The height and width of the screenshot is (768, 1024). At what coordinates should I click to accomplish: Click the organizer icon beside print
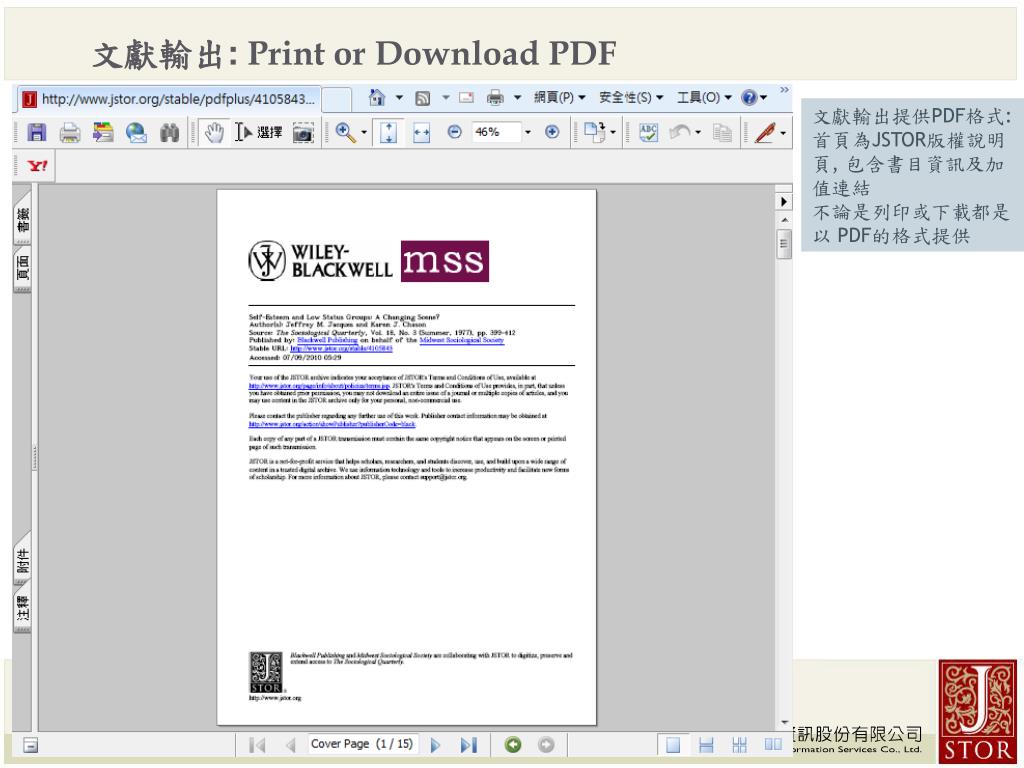click(x=103, y=133)
